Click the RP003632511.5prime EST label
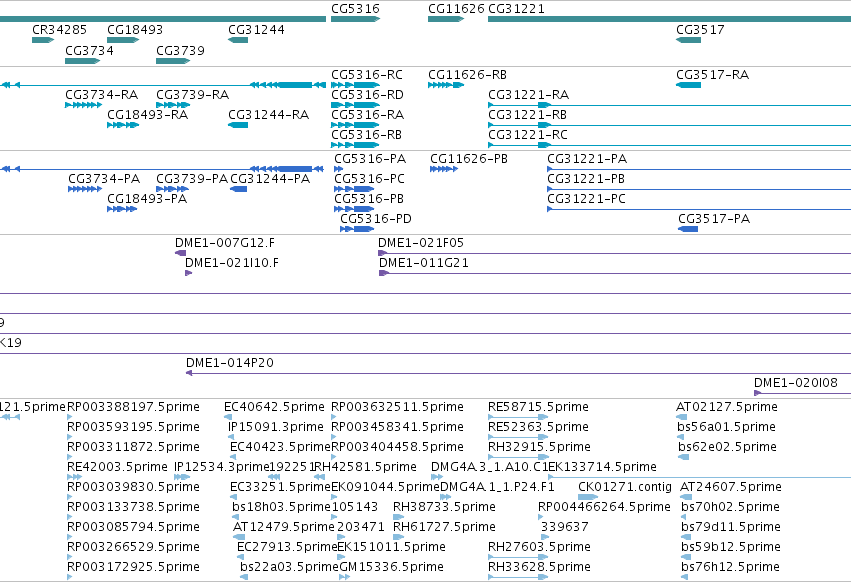851x582 pixels. (x=397, y=407)
